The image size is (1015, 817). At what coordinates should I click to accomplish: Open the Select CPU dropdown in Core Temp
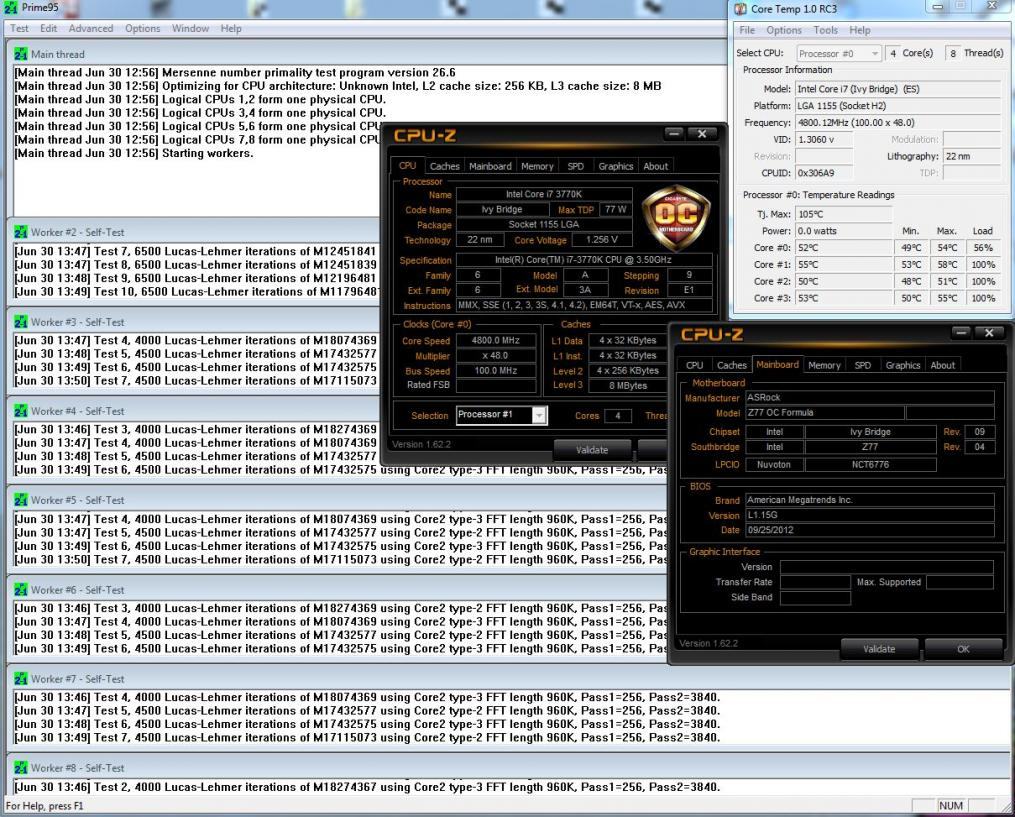[839, 53]
